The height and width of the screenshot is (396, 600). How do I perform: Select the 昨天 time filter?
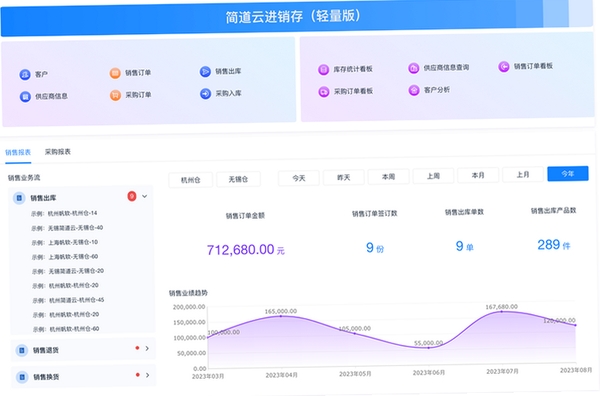tap(344, 177)
